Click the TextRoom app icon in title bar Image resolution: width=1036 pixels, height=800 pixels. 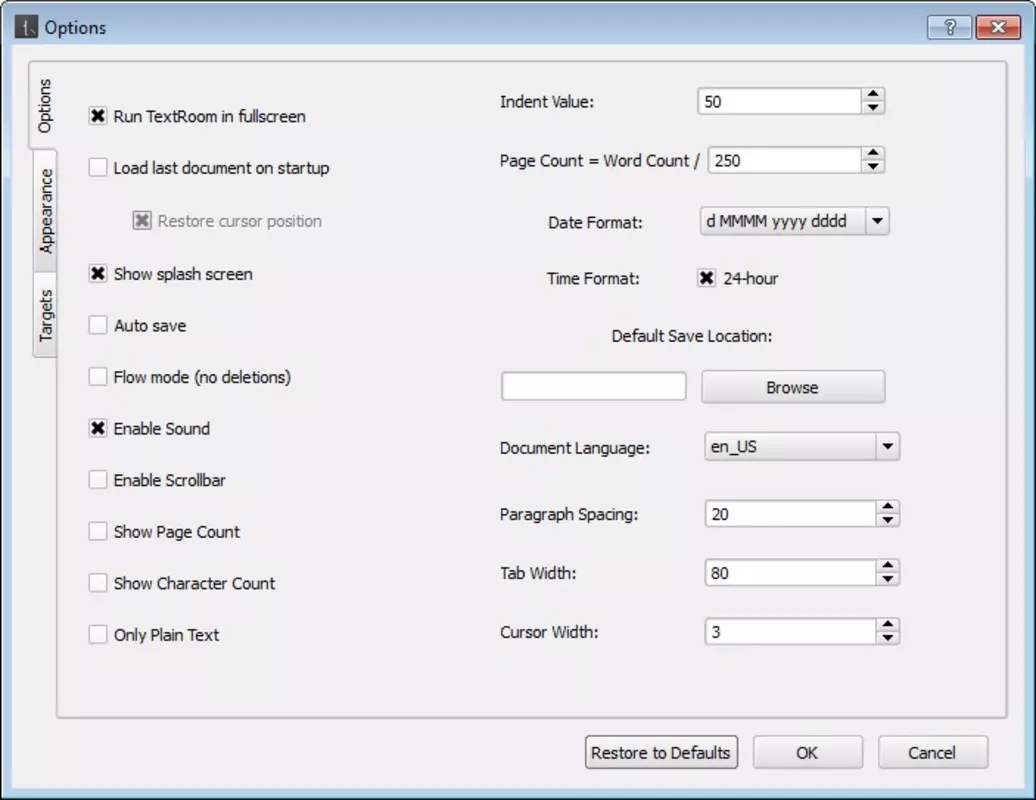pos(26,27)
